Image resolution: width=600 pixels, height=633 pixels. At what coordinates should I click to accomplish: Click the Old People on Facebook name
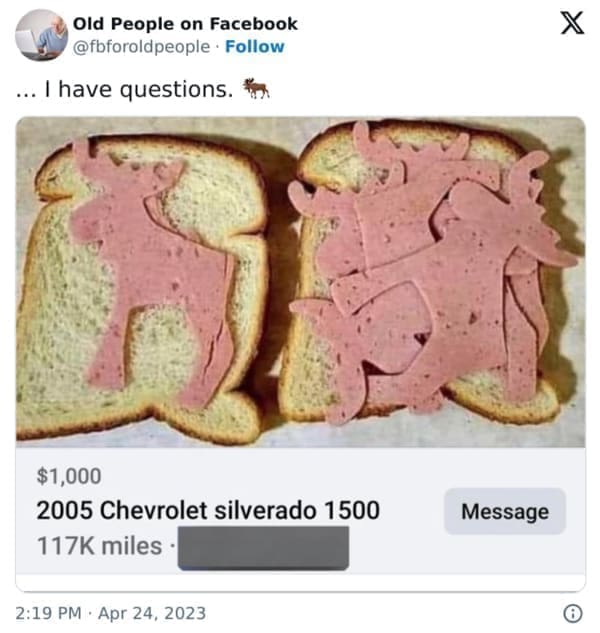click(185, 24)
